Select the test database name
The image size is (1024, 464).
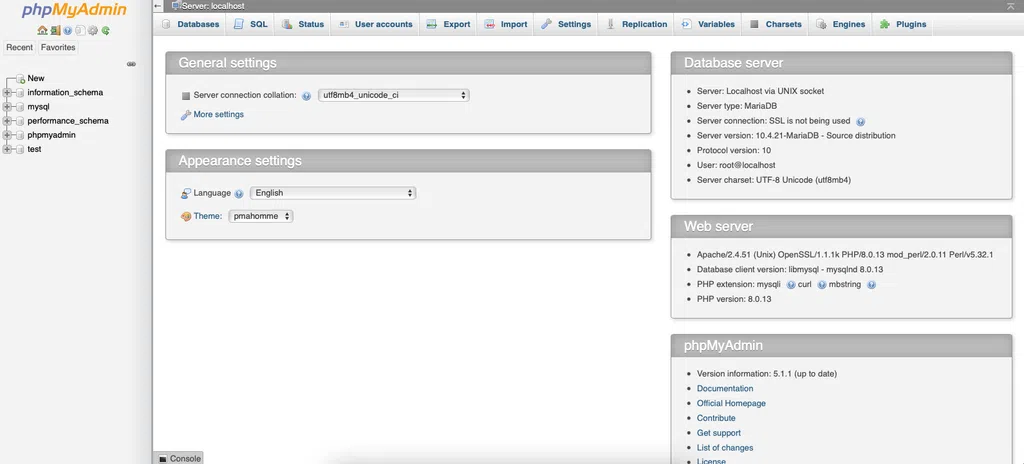34,149
